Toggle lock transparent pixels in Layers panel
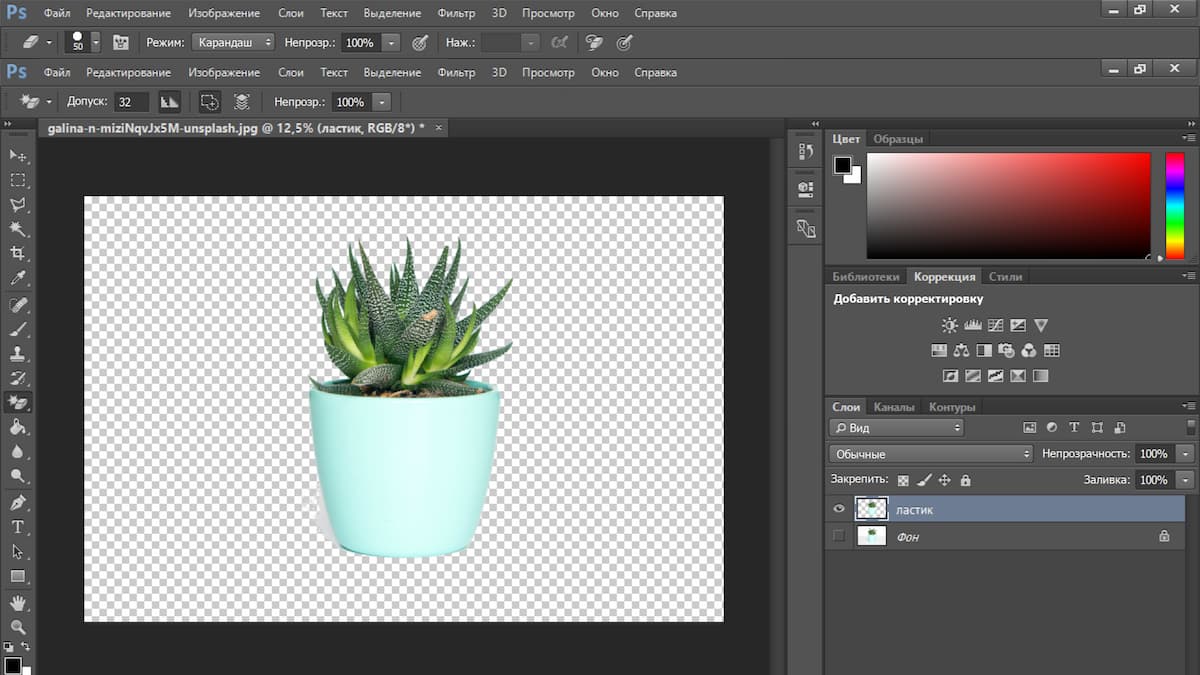This screenshot has height=675, width=1200. coord(903,480)
